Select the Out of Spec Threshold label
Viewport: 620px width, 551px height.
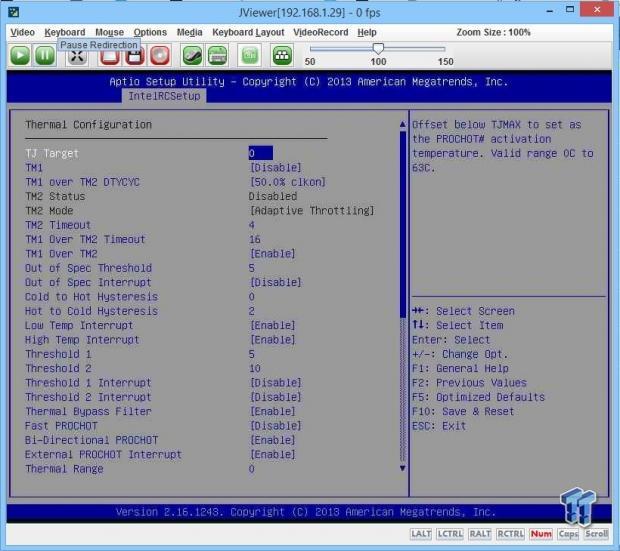click(88, 268)
